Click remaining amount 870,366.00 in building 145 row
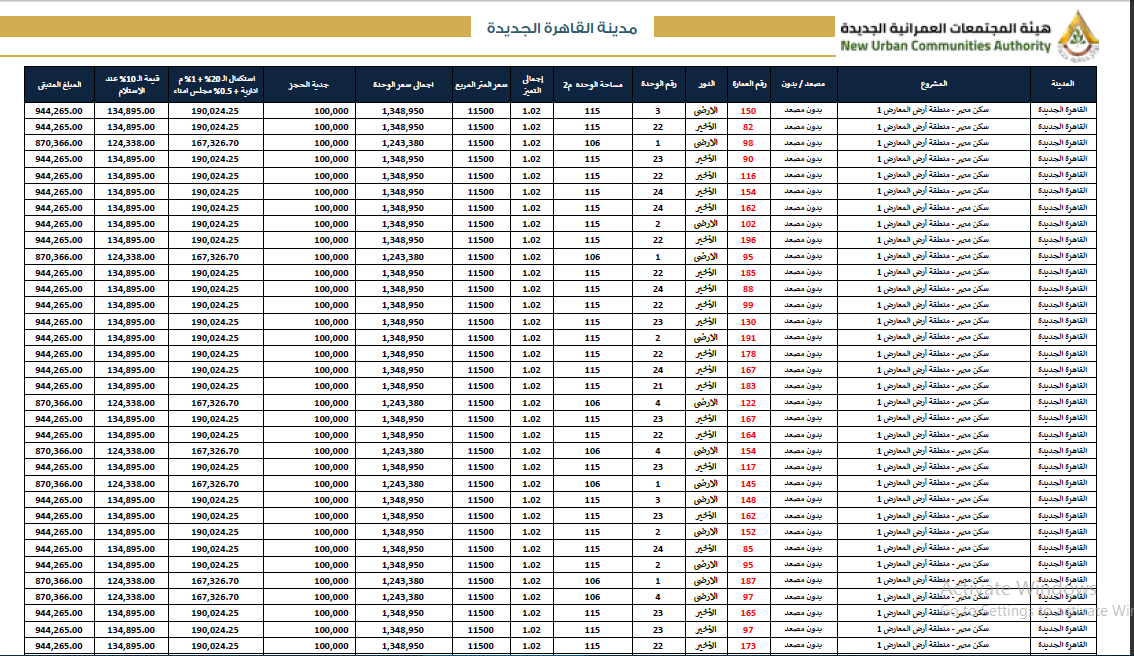The height and width of the screenshot is (656, 1134). click(59, 484)
